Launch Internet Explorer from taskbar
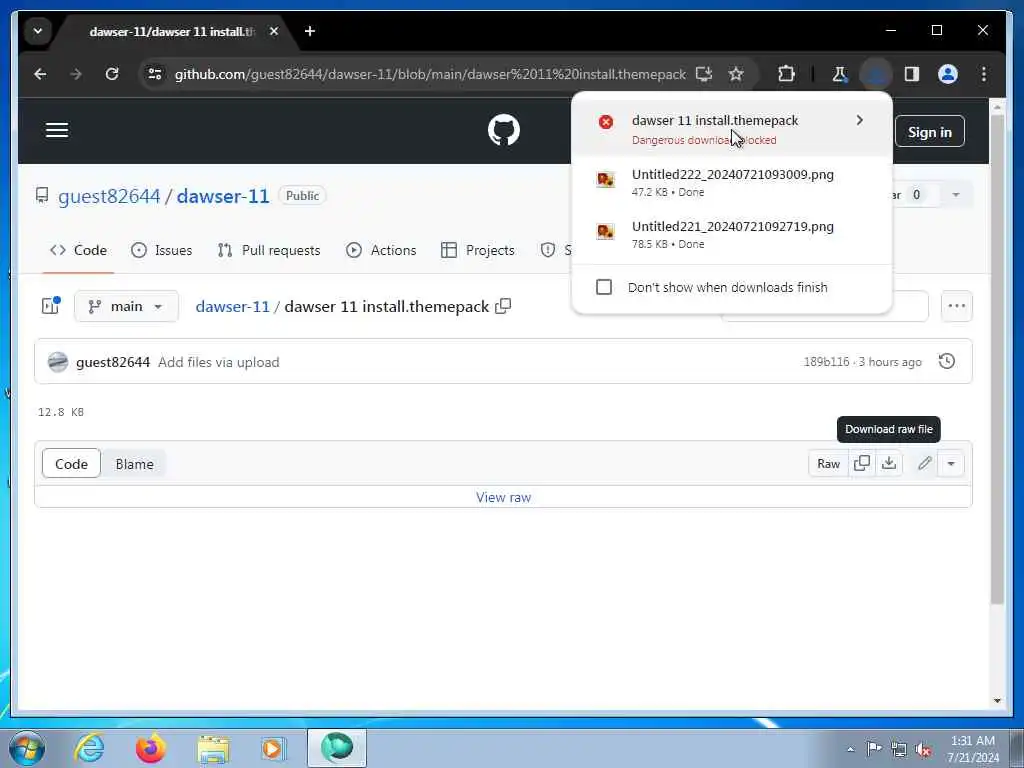Screen dimensions: 1024x768 click(89, 748)
